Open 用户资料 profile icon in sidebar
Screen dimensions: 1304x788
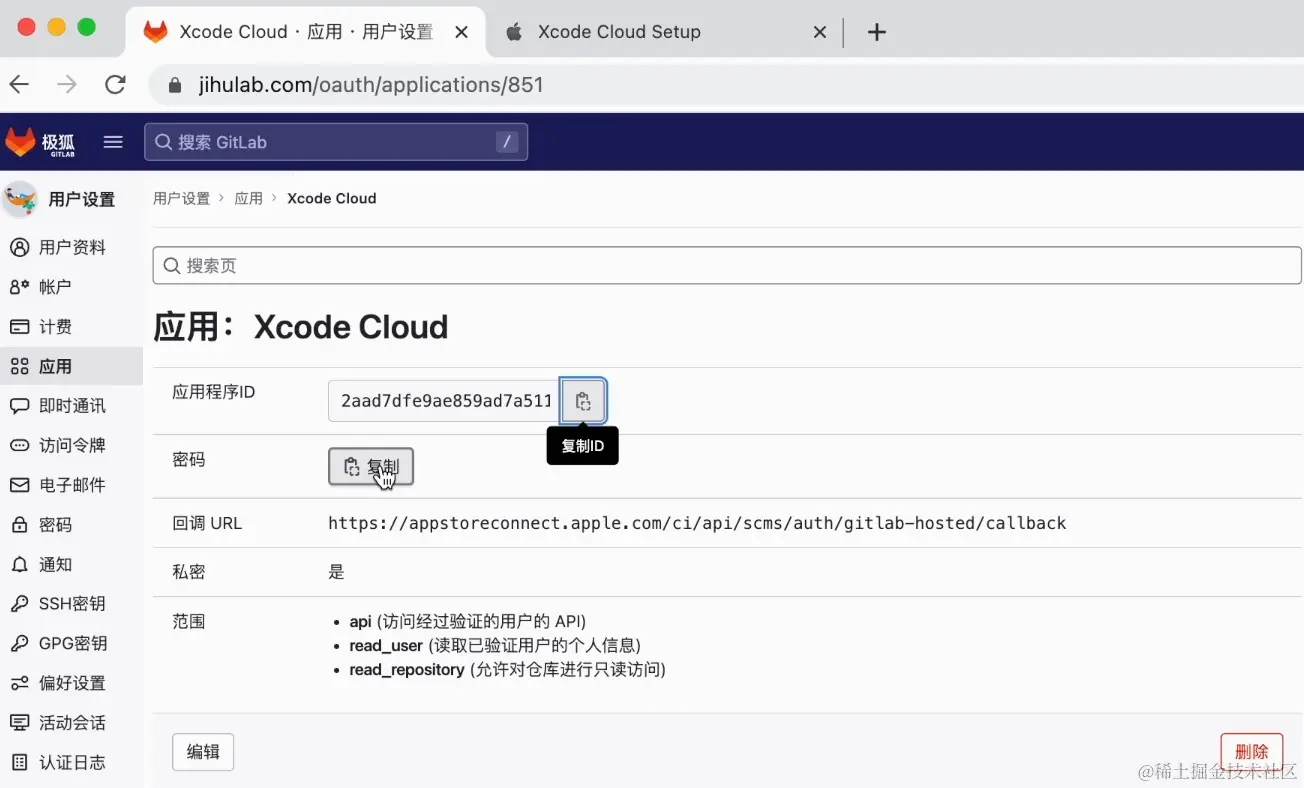click(19, 248)
